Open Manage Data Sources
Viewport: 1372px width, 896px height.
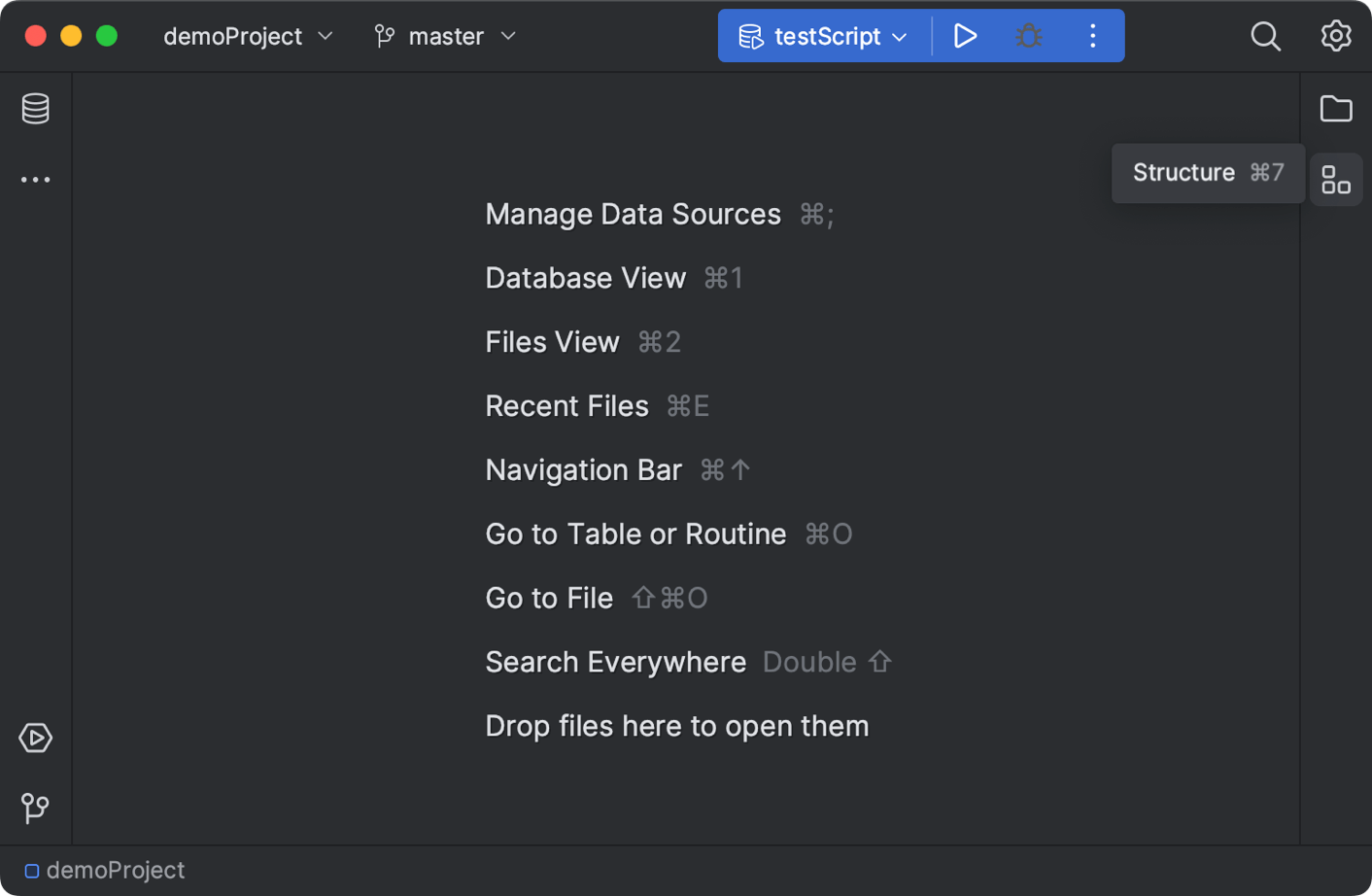tap(634, 214)
